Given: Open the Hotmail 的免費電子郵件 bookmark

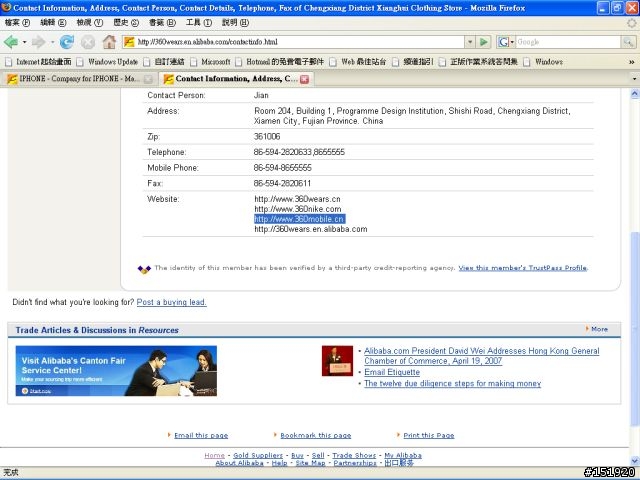Looking at the screenshot, I should point(280,62).
